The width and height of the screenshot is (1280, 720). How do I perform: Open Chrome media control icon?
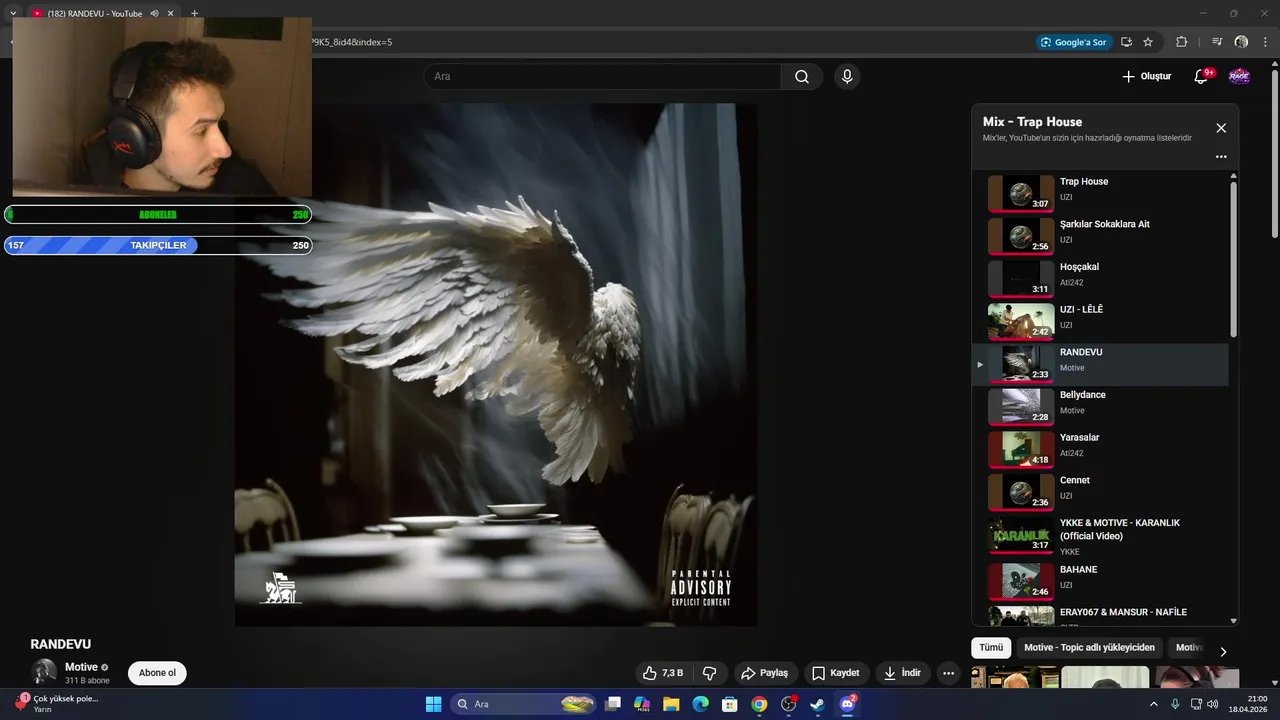click(x=1217, y=42)
